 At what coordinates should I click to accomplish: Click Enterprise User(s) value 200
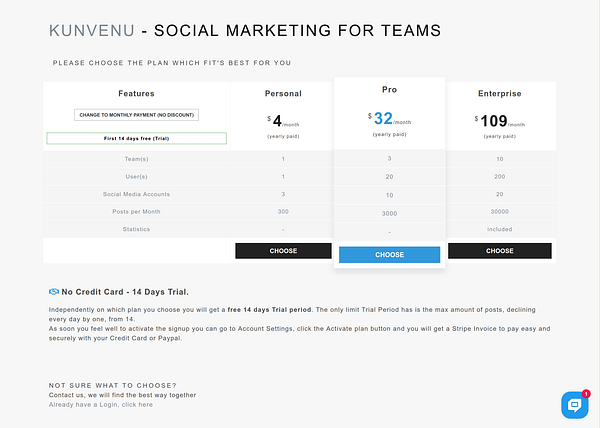[x=500, y=177]
